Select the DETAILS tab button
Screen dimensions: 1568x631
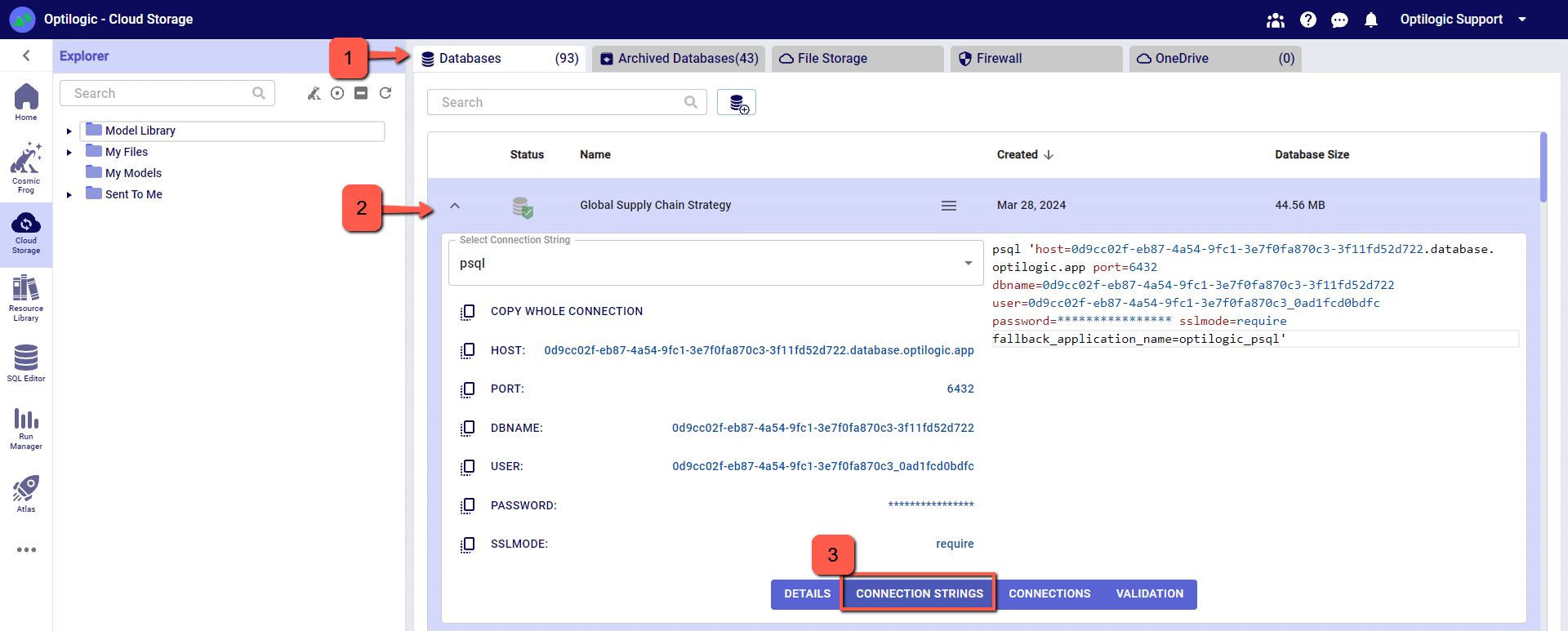pyautogui.click(x=807, y=594)
